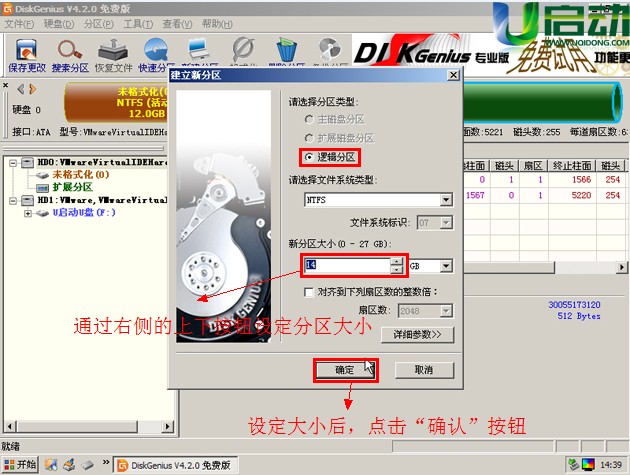Go to previous disk with left arrow
Viewport: 630px width, 475px height.
[x=21, y=89]
